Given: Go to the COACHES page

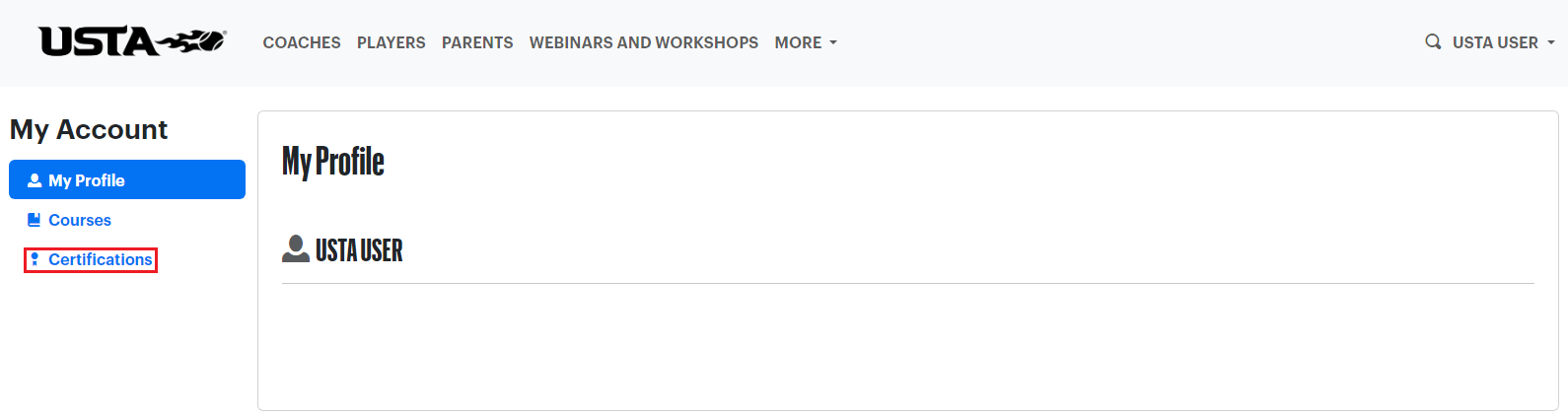Looking at the screenshot, I should tap(302, 42).
